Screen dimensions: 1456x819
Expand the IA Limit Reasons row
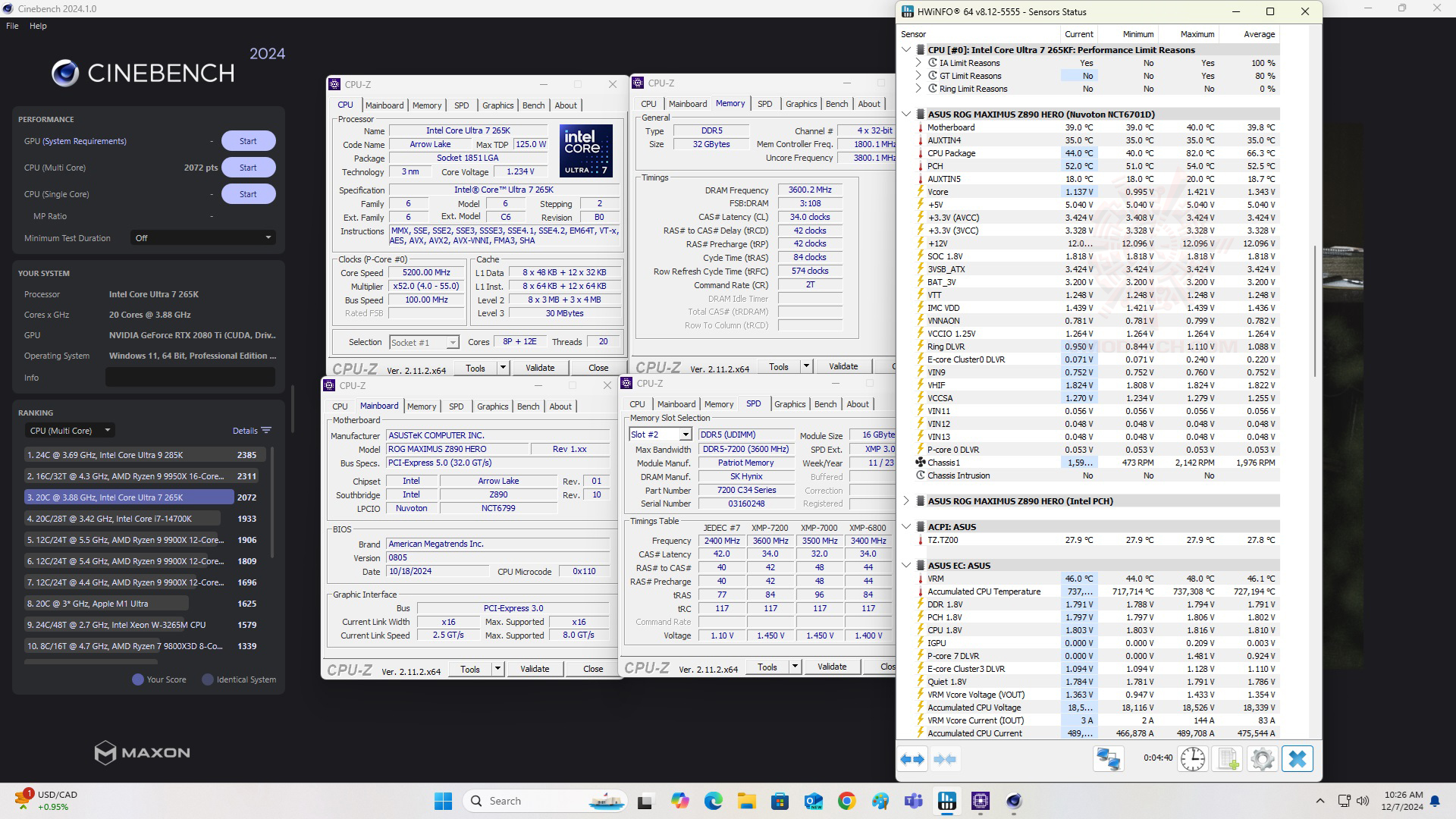click(x=919, y=63)
